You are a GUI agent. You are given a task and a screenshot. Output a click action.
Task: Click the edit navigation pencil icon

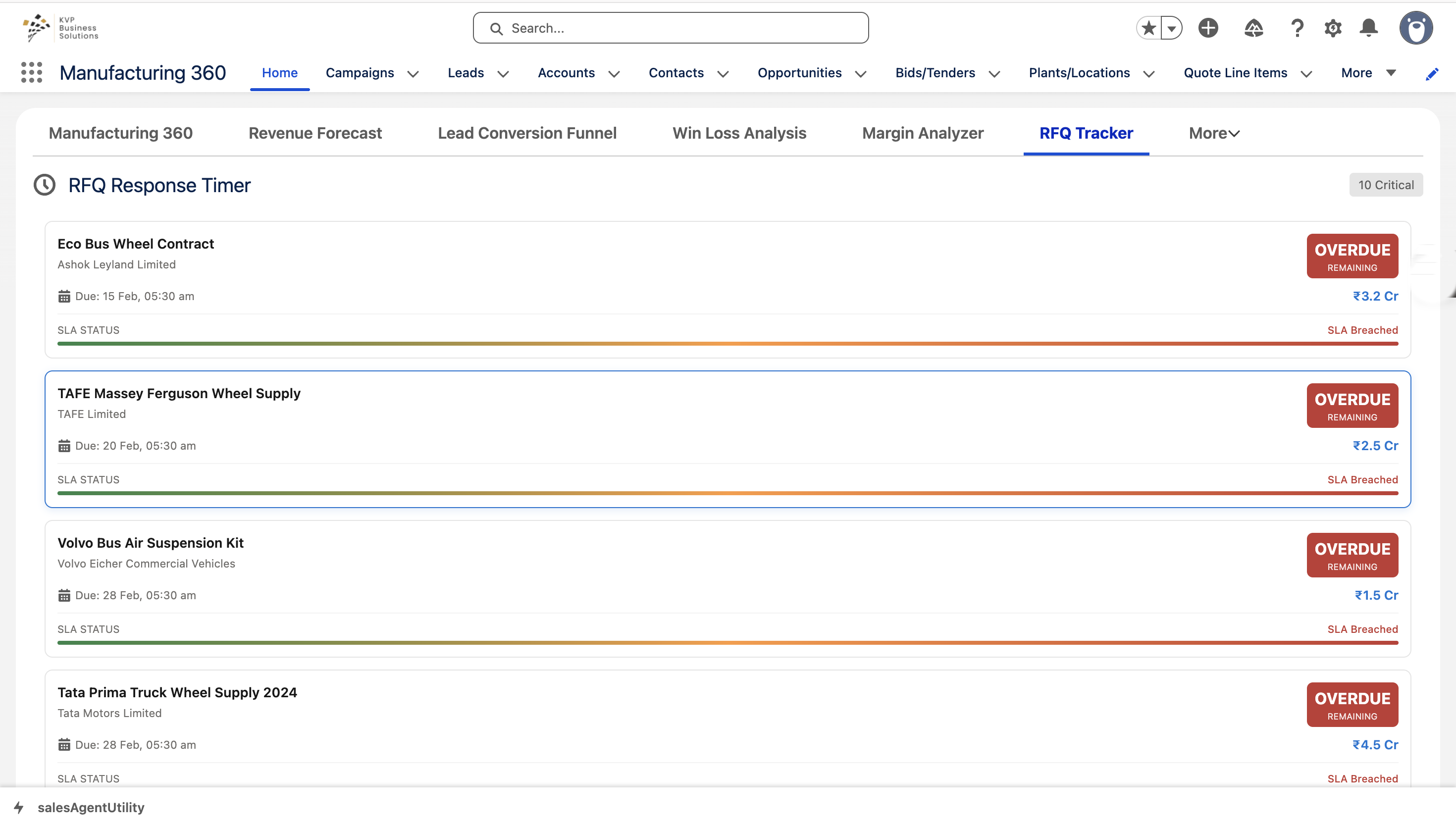tap(1432, 74)
